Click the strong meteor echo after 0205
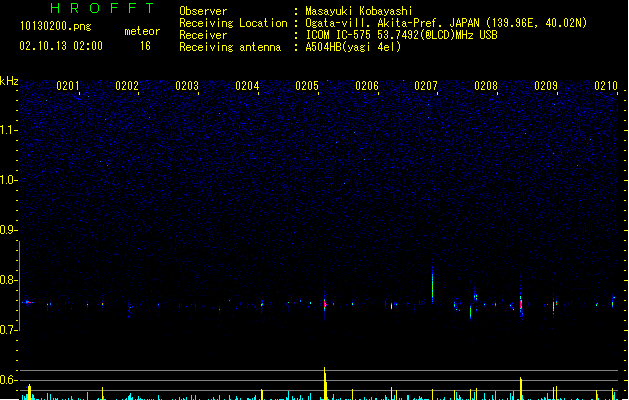This screenshot has height=400, width=629. [x=325, y=305]
